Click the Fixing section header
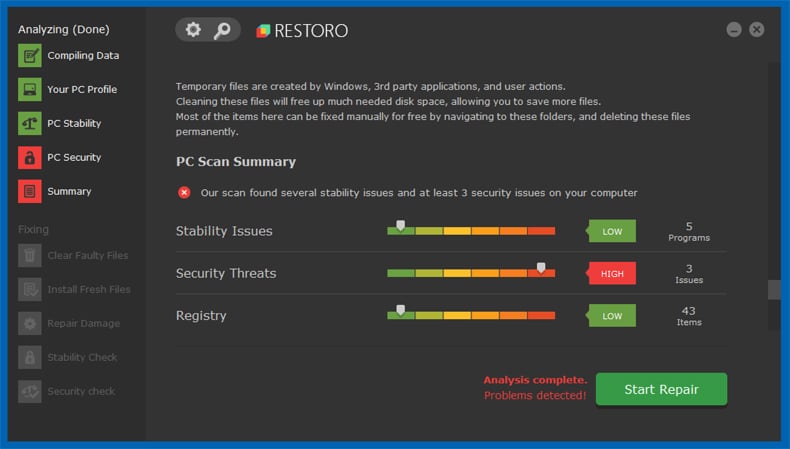The height and width of the screenshot is (449, 790). click(x=33, y=230)
